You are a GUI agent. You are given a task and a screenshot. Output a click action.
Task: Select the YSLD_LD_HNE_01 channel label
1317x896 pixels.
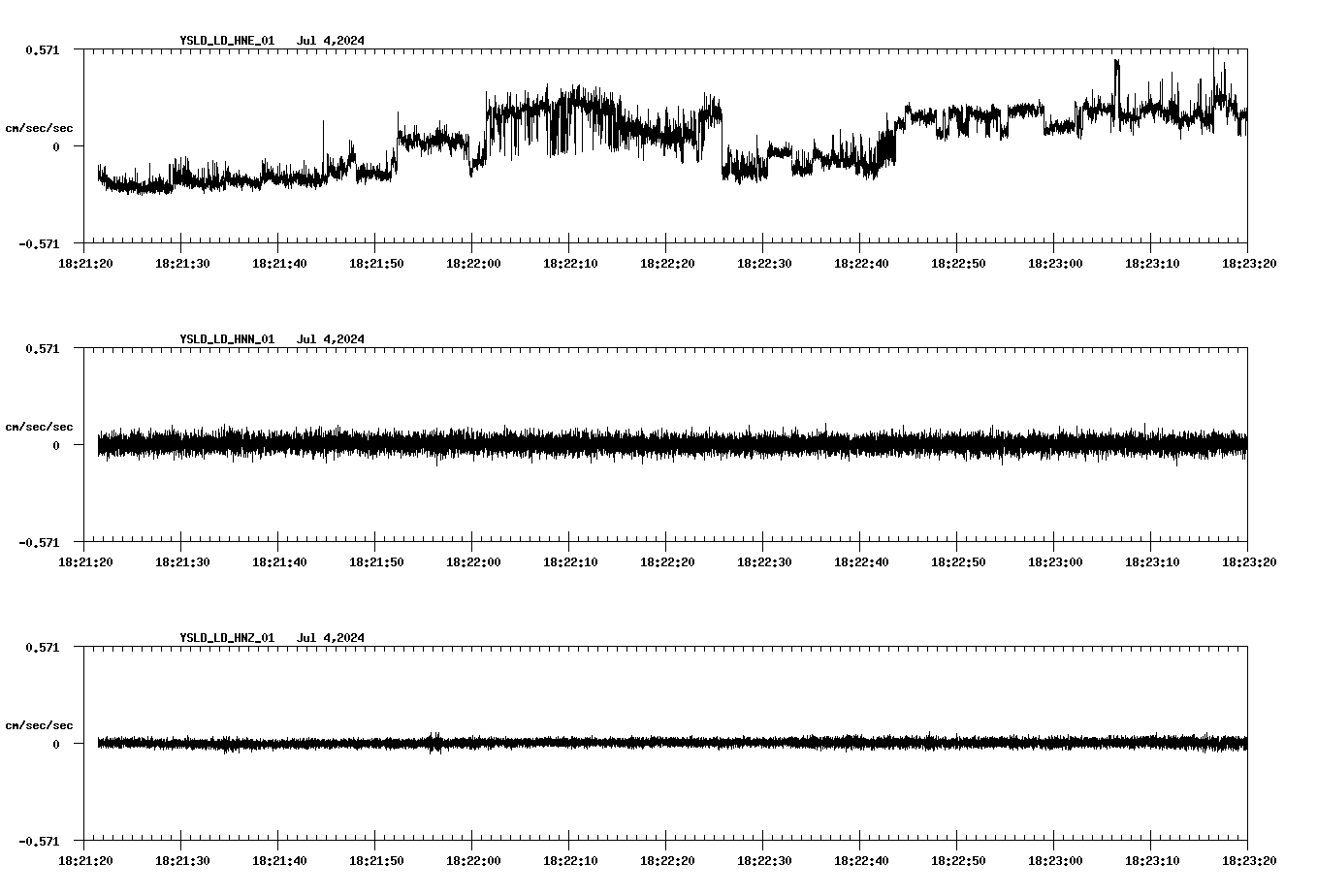(225, 41)
